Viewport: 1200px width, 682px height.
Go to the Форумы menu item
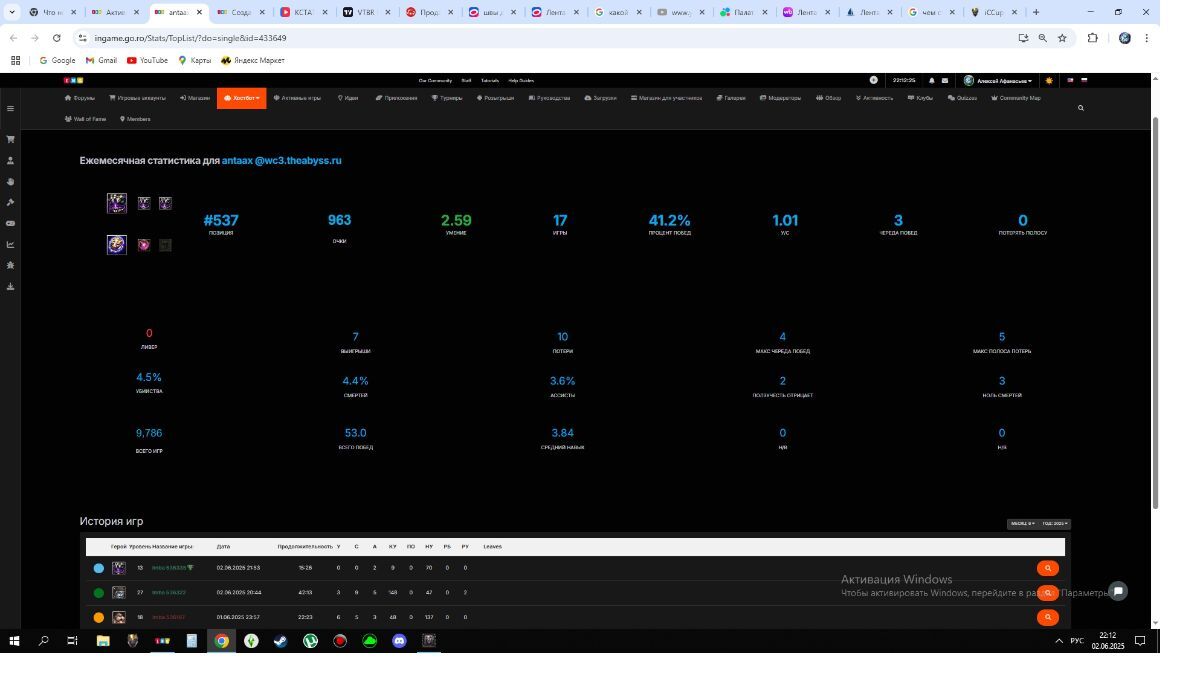tap(80, 98)
